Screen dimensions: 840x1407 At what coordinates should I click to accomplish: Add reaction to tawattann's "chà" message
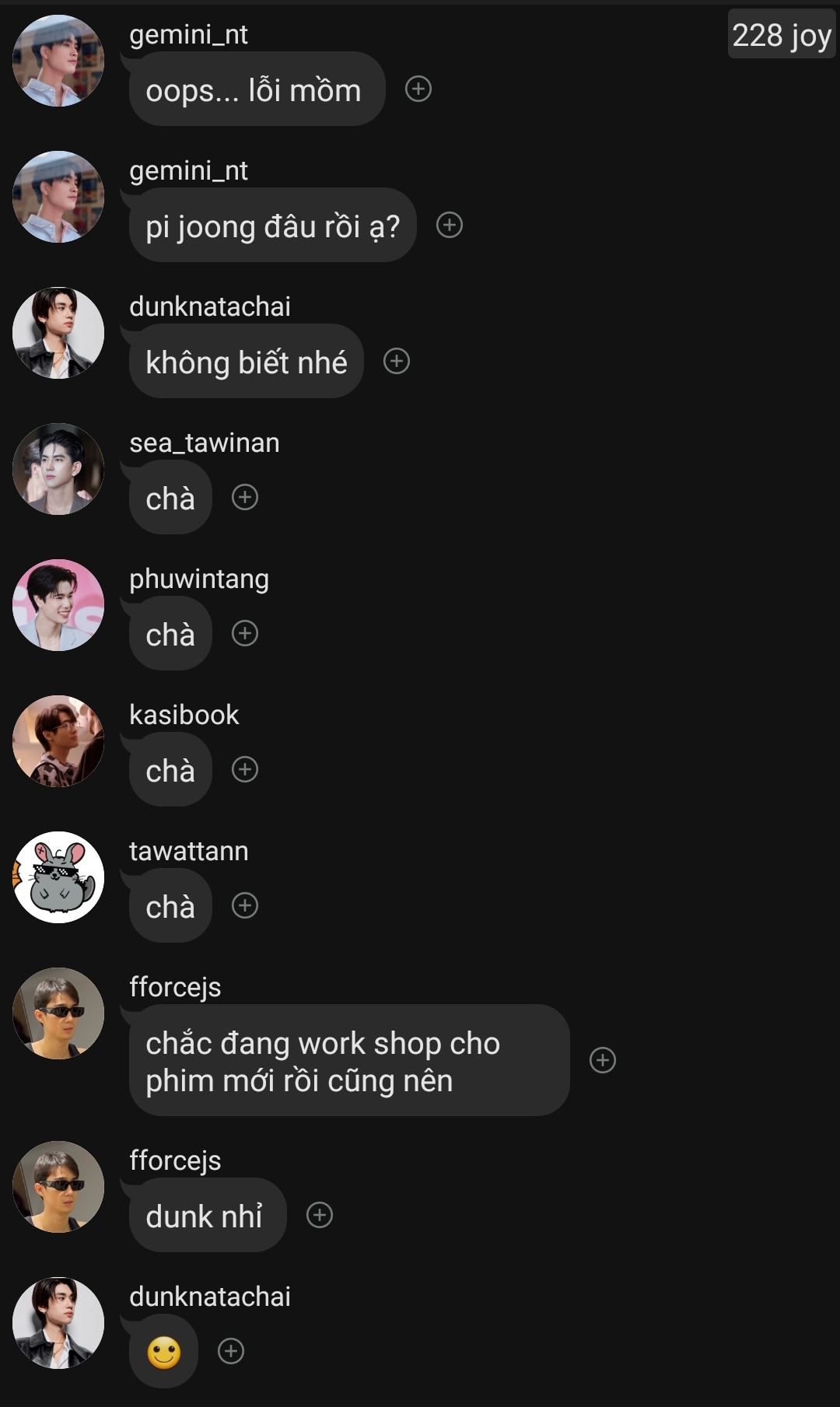[x=245, y=905]
